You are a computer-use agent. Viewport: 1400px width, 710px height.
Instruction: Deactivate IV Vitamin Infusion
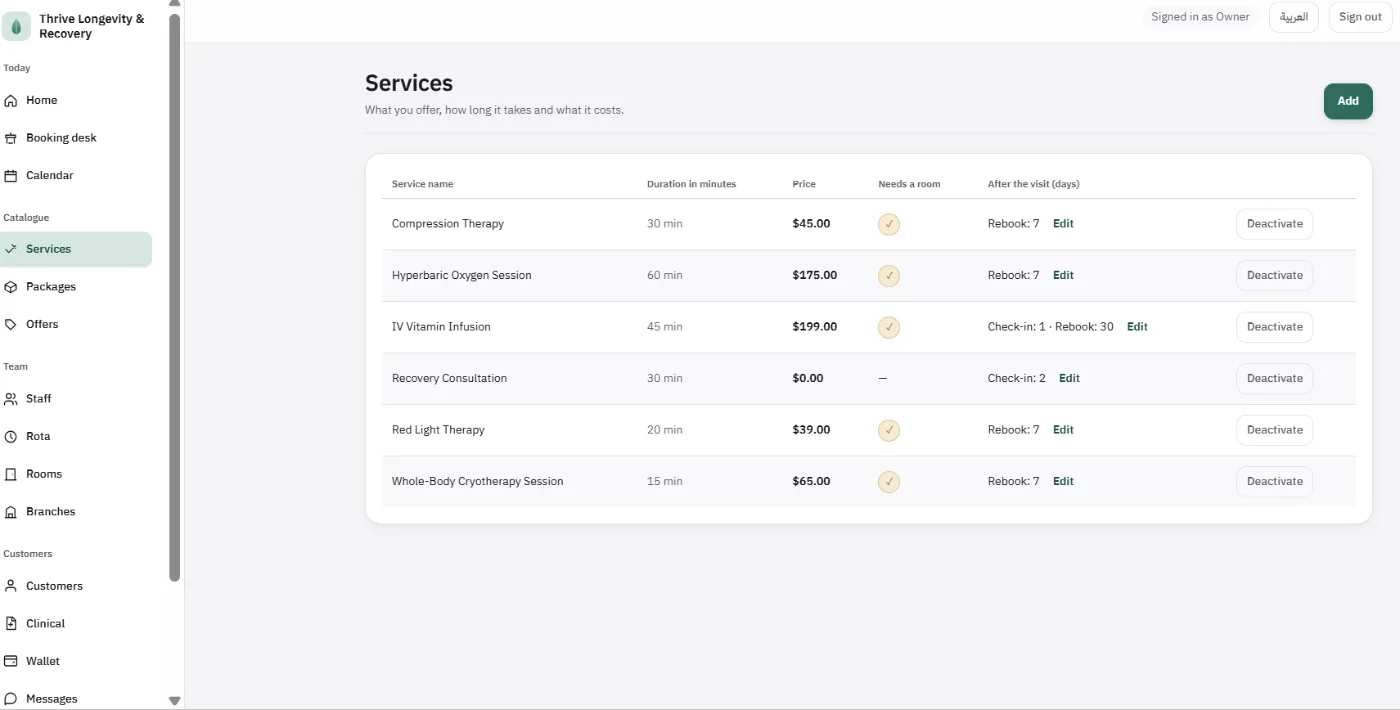(1274, 327)
